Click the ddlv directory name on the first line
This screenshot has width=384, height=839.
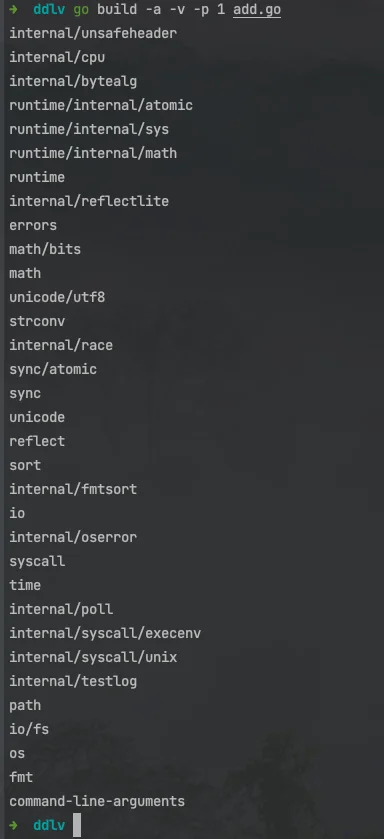point(49,10)
